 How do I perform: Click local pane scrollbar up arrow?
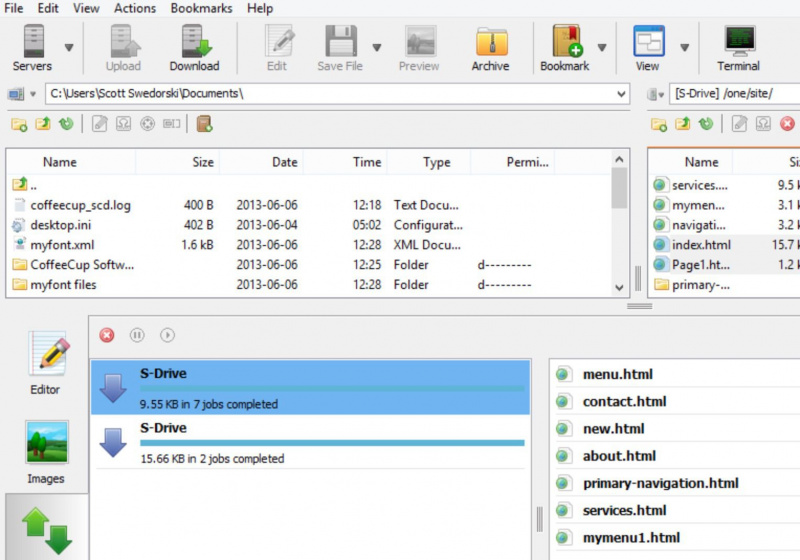tap(619, 160)
